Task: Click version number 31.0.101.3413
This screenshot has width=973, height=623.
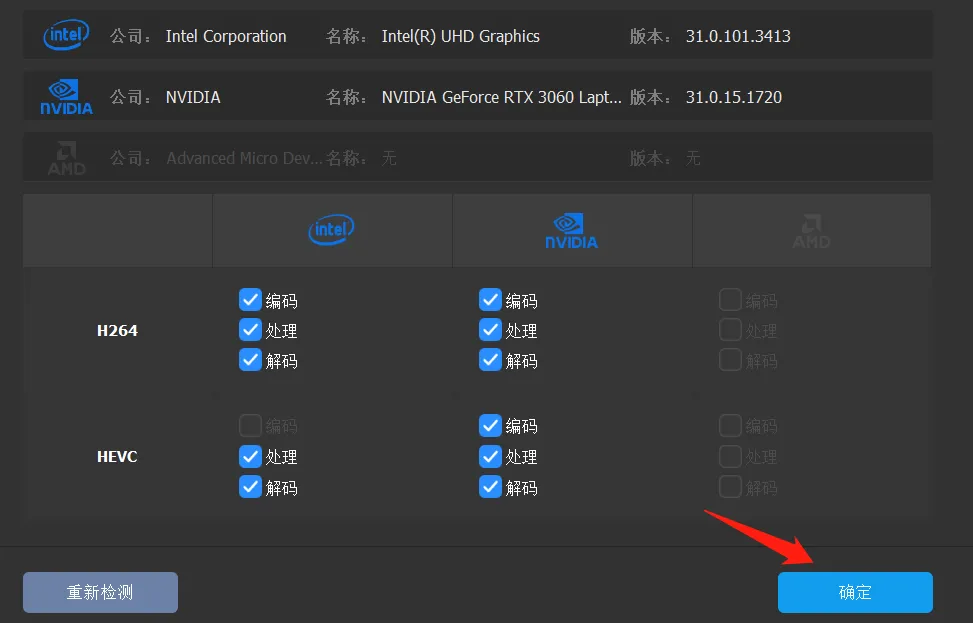Action: [738, 37]
